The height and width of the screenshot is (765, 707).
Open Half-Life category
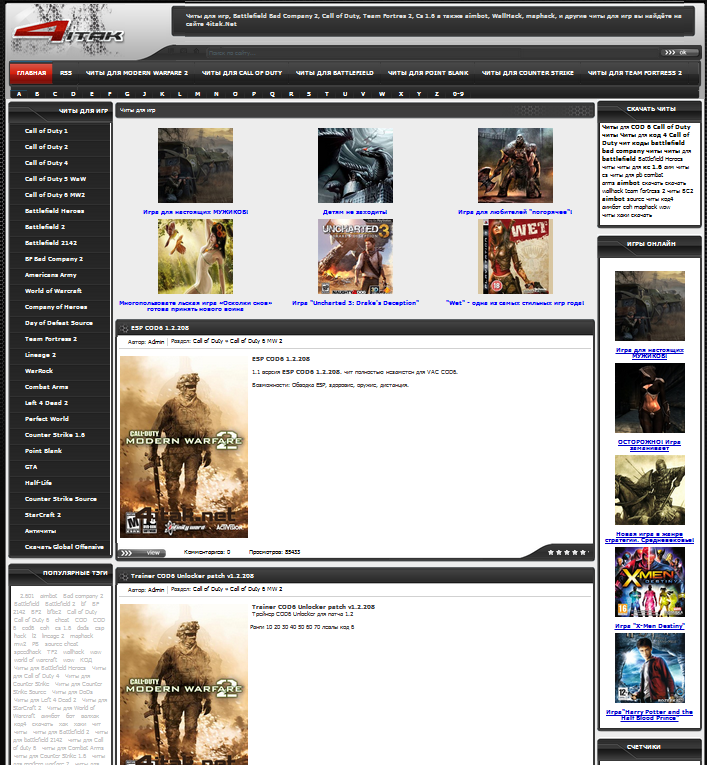pyautogui.click(x=59, y=483)
